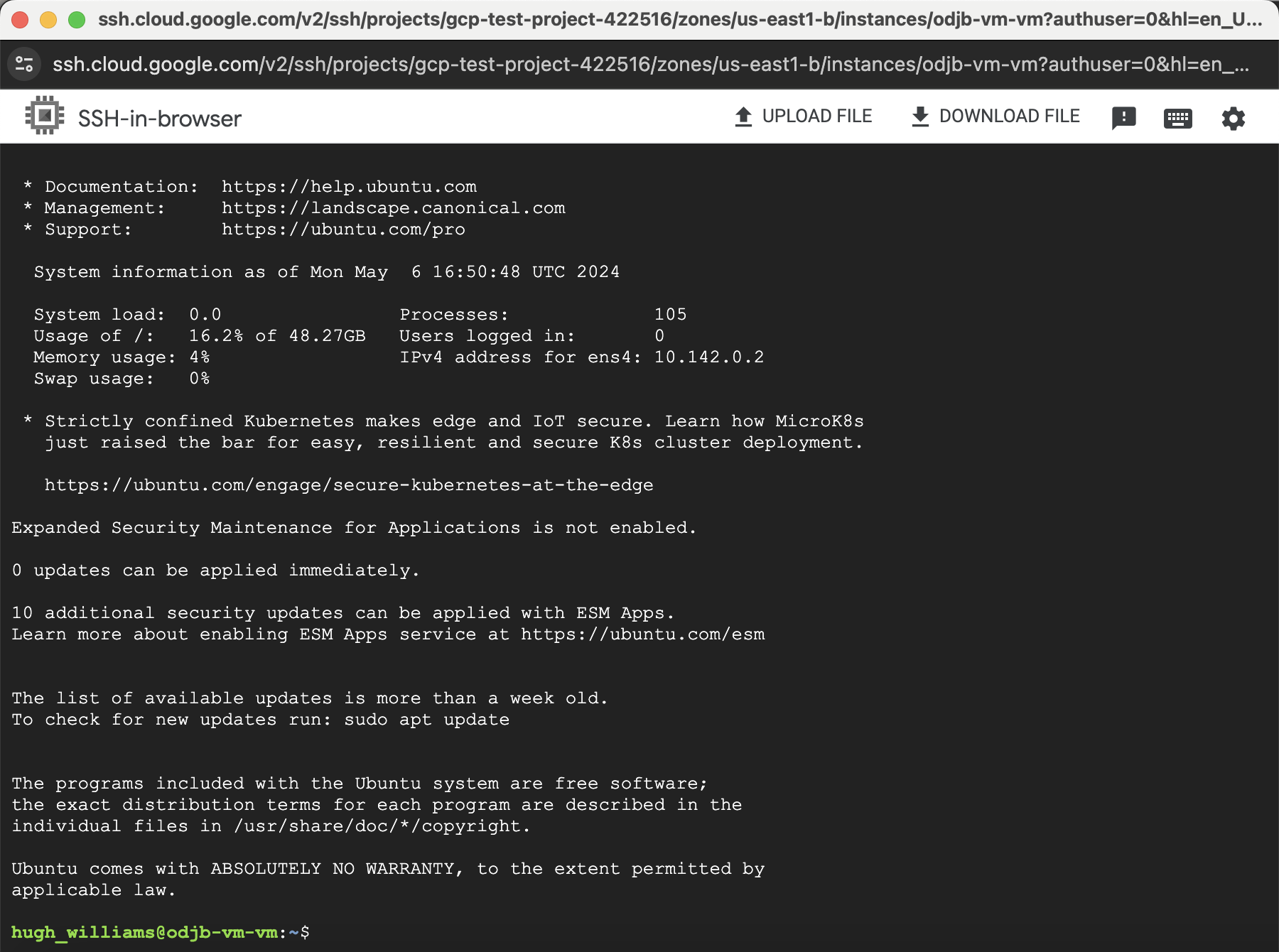Screen dimensions: 1279x952
Task: Click the https://ubuntu.com/pro support URL
Action: pos(343,229)
